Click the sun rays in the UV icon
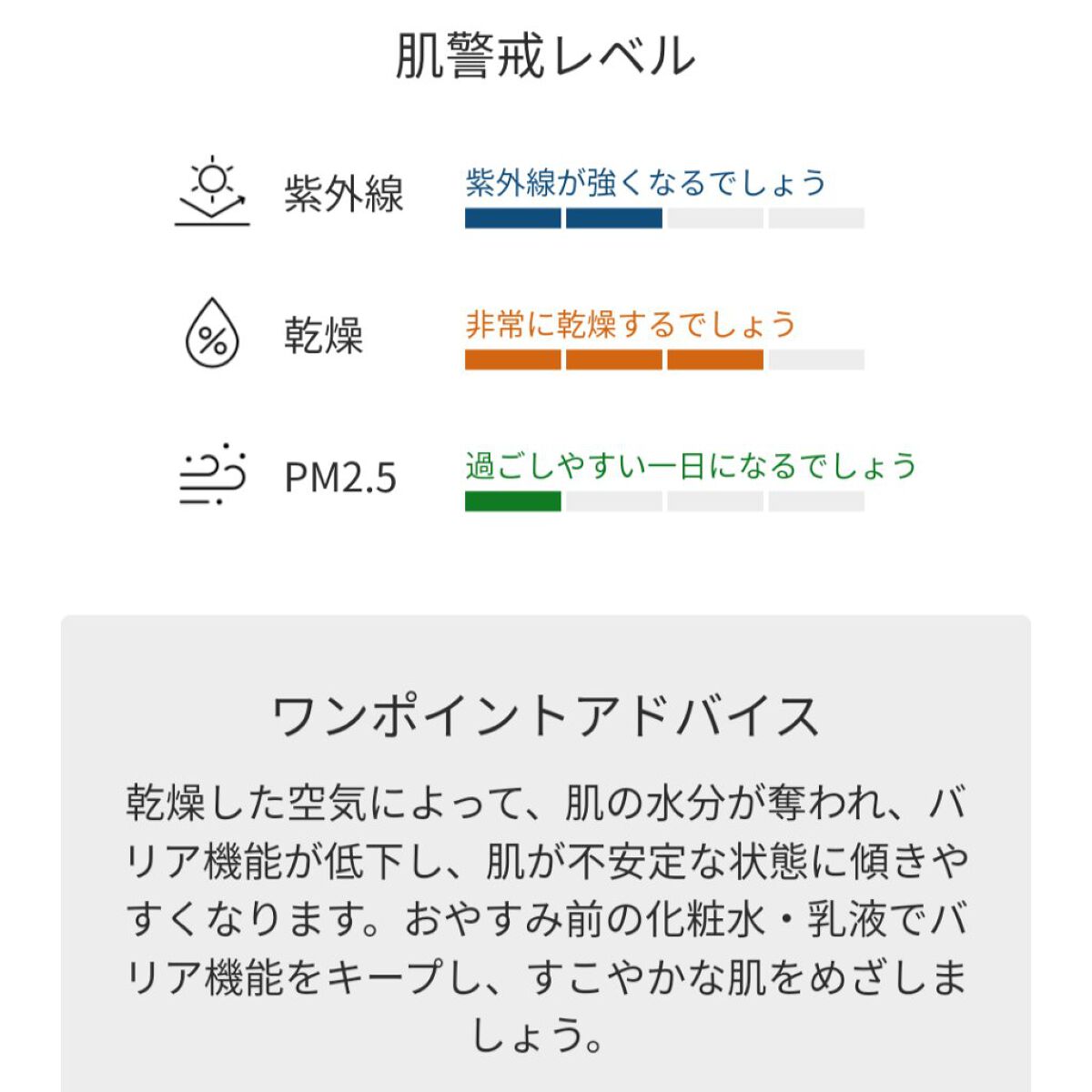Image resolution: width=1092 pixels, height=1092 pixels. [212, 177]
